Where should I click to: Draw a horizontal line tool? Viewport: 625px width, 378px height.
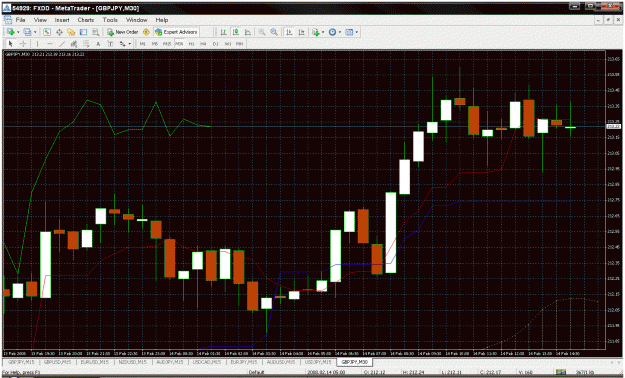point(50,44)
